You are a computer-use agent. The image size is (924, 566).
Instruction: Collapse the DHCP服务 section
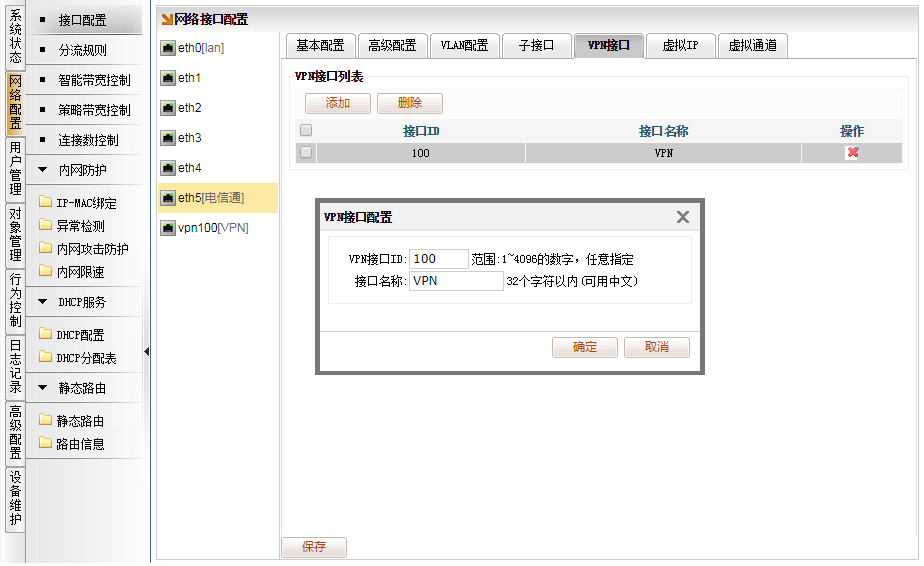(x=43, y=302)
